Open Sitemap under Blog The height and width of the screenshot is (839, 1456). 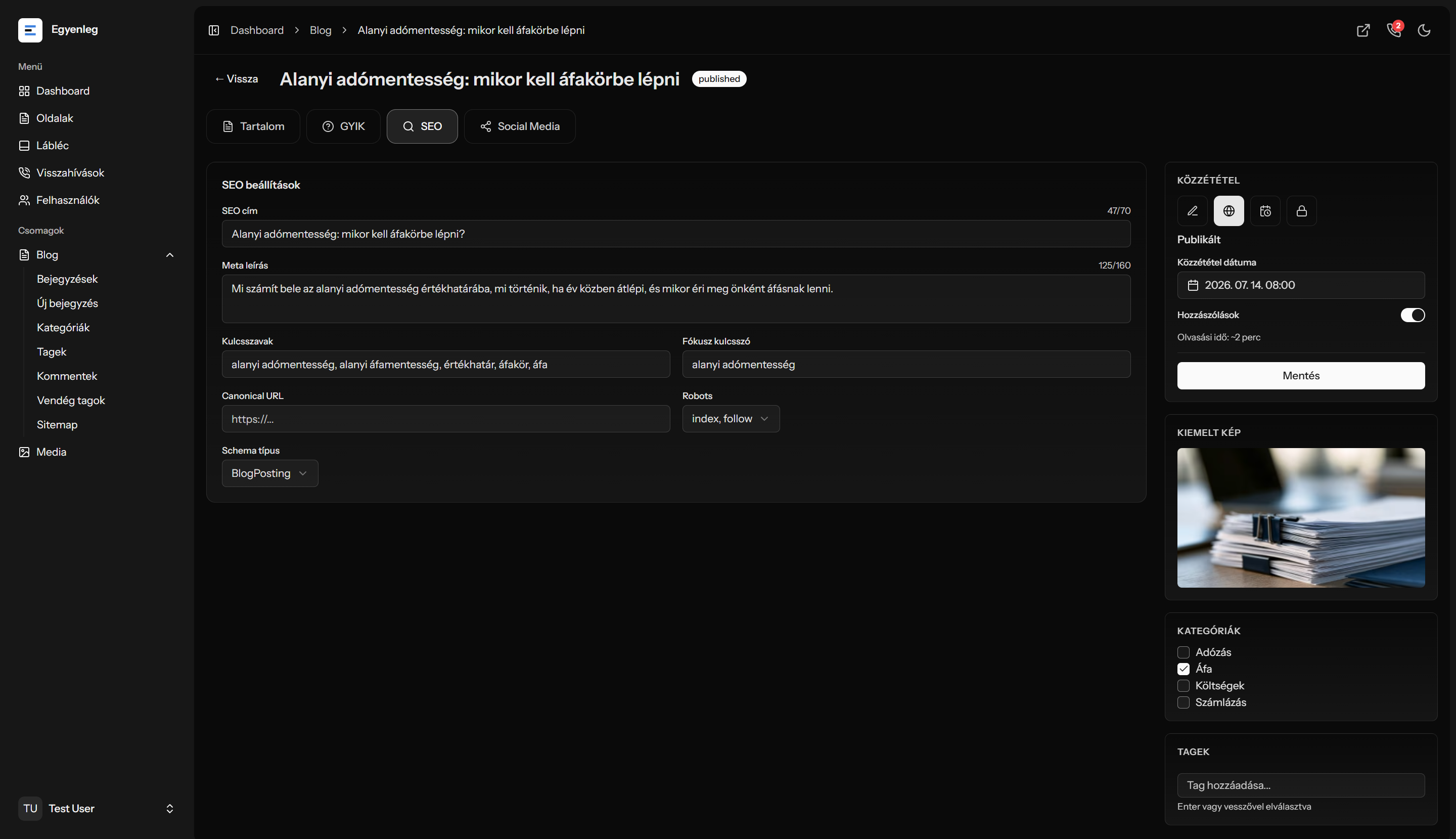coord(57,425)
